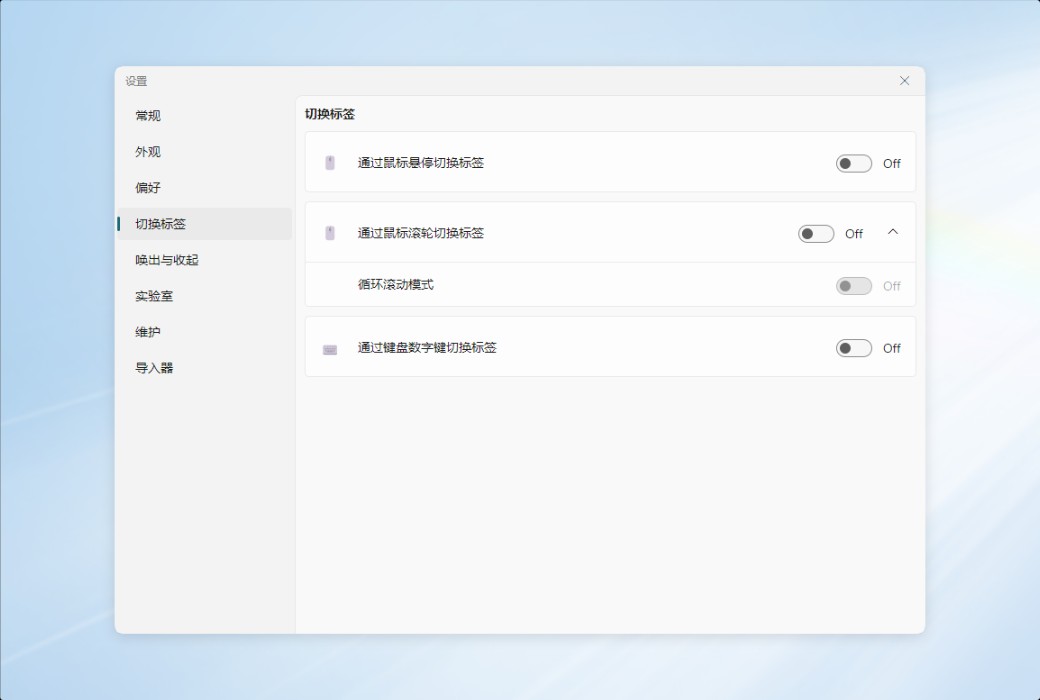This screenshot has height=700, width=1040.
Task: Click the keyboard icon beside 通过键盘数字键切换标签
Action: click(x=330, y=350)
